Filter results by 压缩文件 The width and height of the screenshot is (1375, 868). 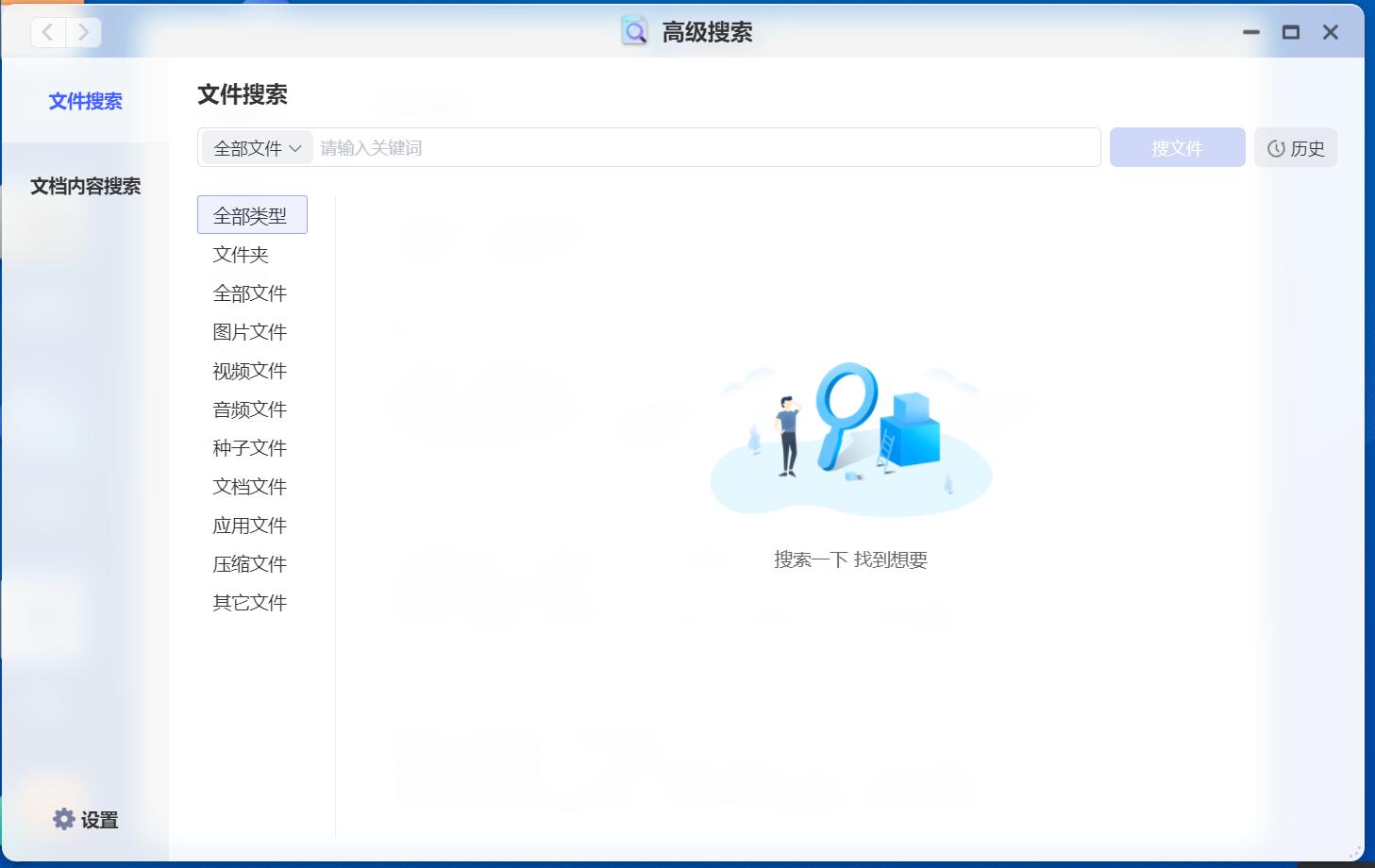point(249,563)
